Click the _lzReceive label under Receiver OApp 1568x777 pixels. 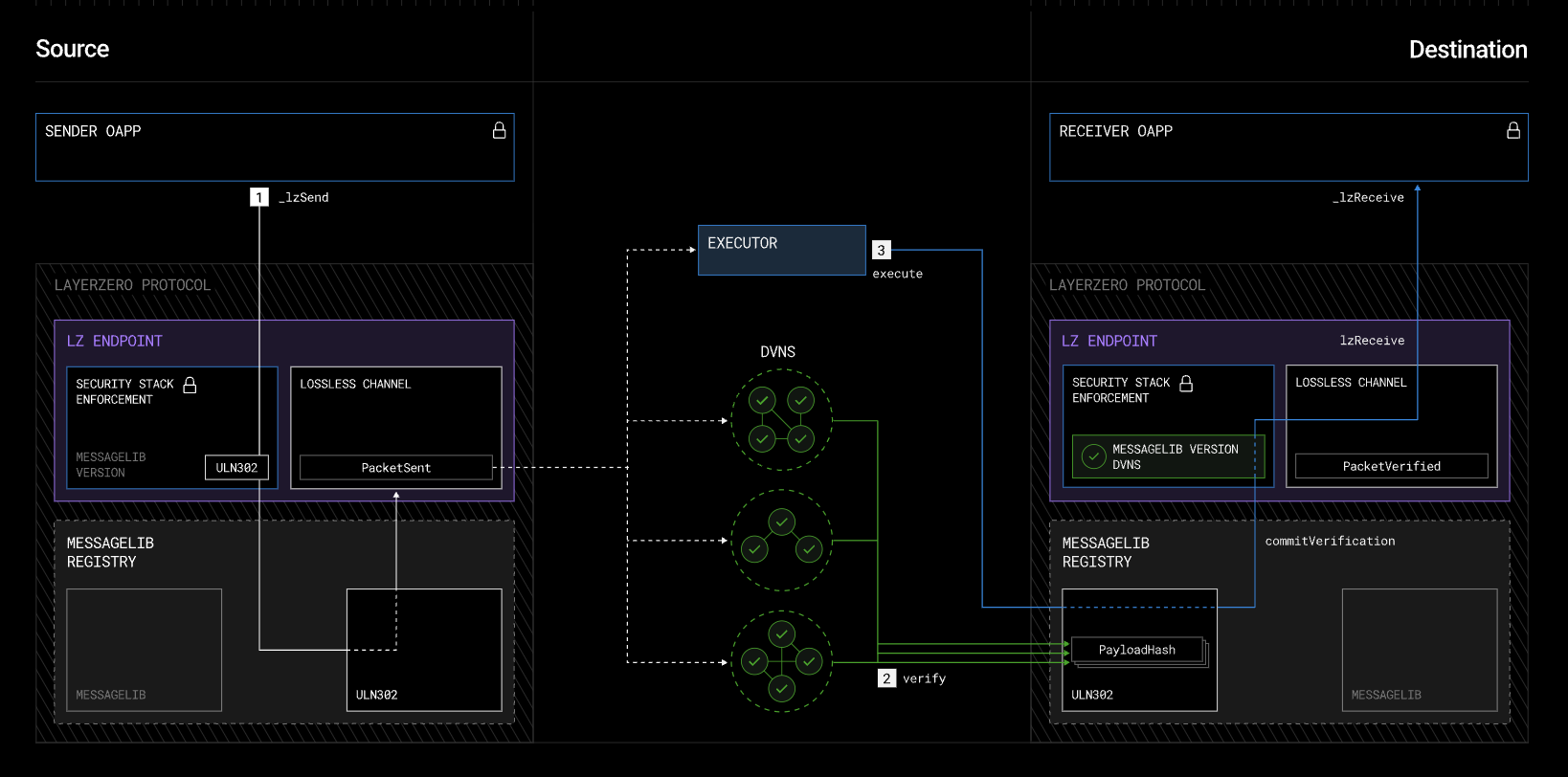point(1369,197)
